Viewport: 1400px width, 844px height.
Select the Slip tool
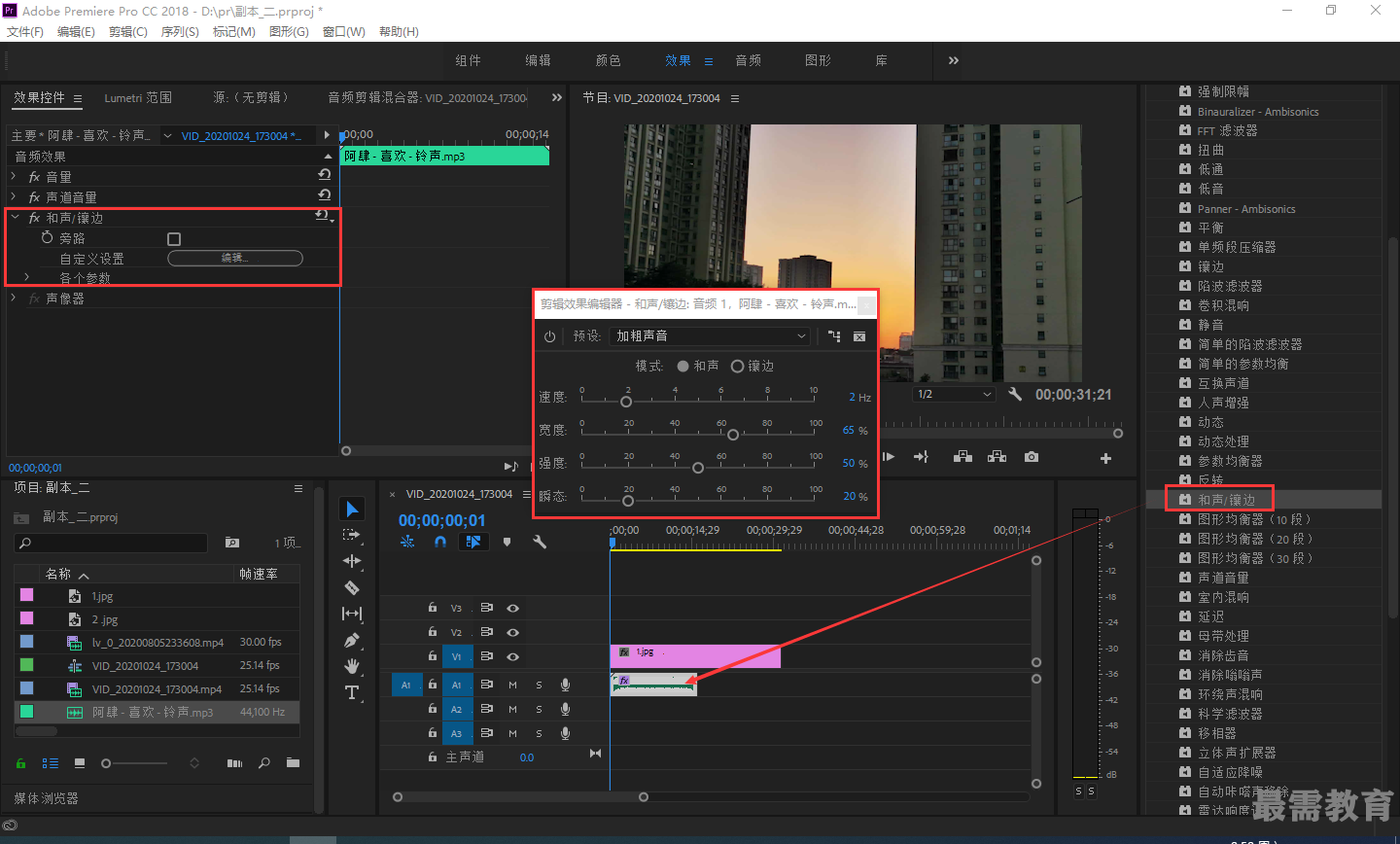352,614
